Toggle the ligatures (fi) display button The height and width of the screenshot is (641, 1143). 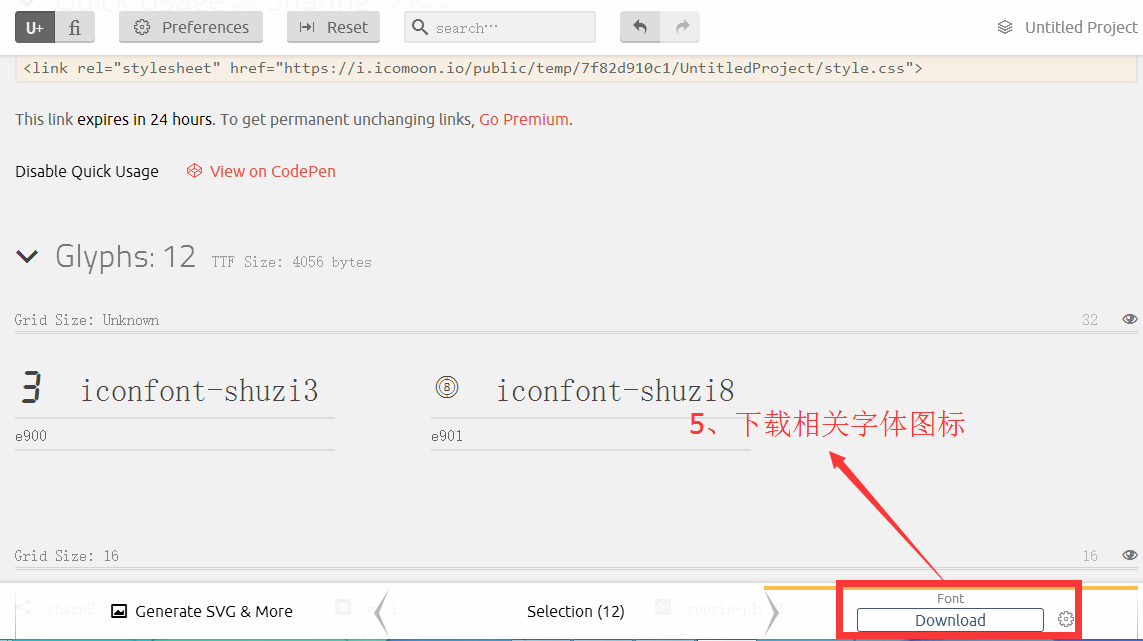coord(75,28)
